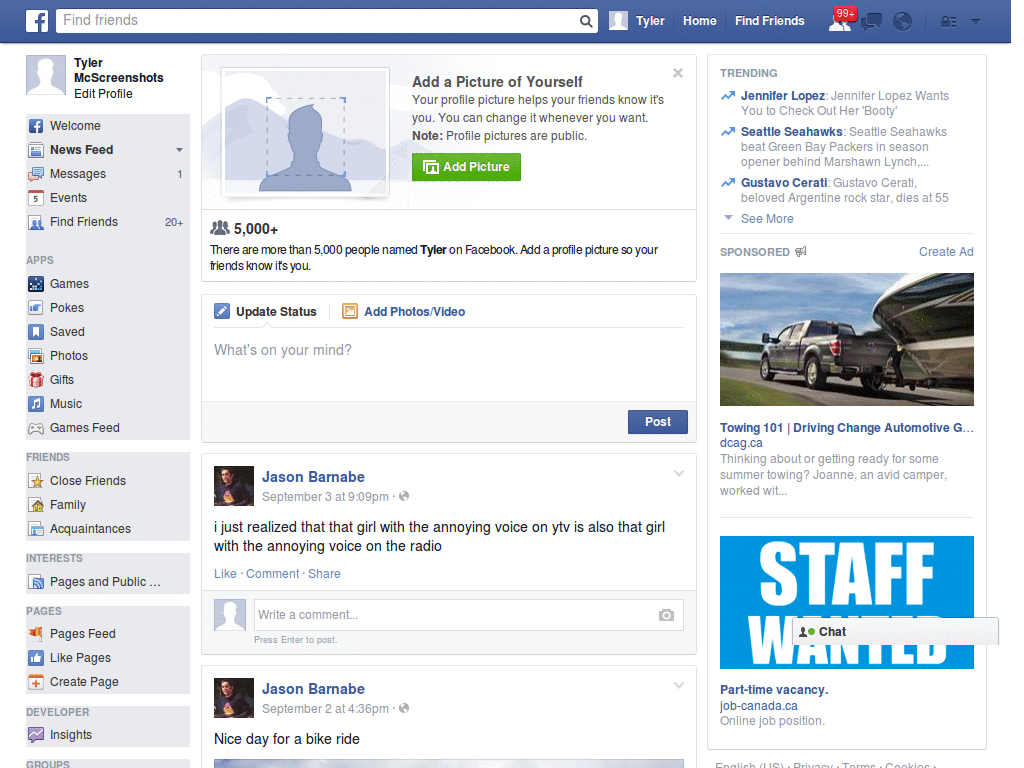Open the messages icon in top bar
Screen dimensions: 1024x768
(871, 22)
